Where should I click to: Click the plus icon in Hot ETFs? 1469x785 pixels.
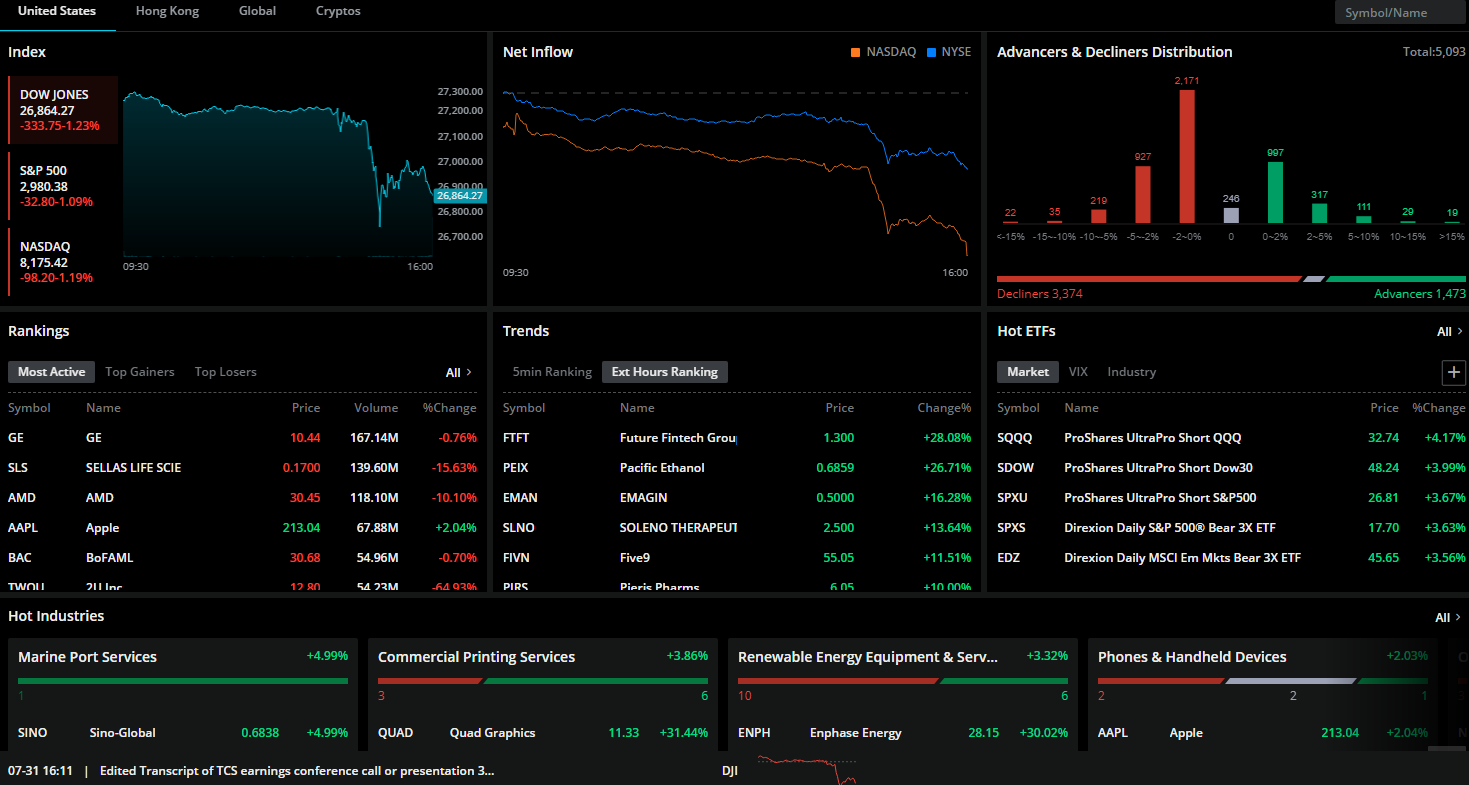[1453, 373]
